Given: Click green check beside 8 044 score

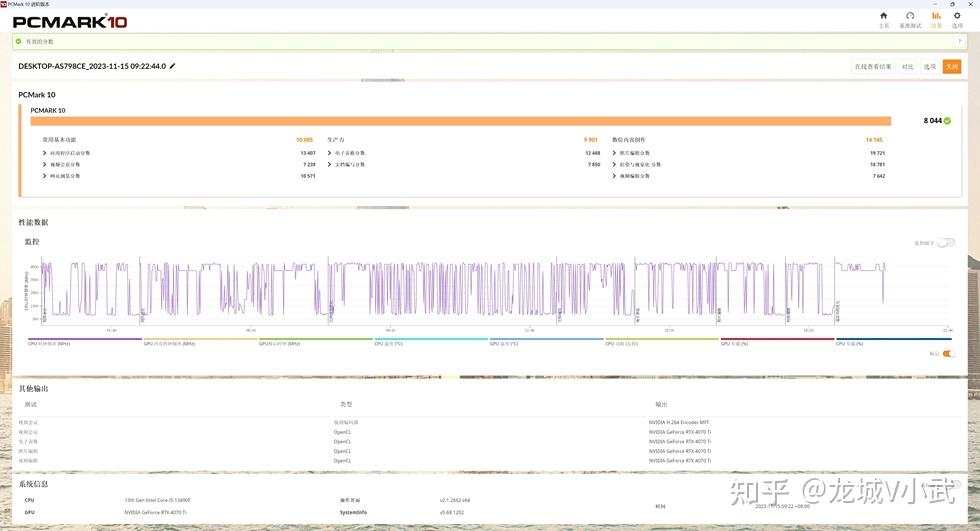Looking at the screenshot, I should (x=948, y=121).
